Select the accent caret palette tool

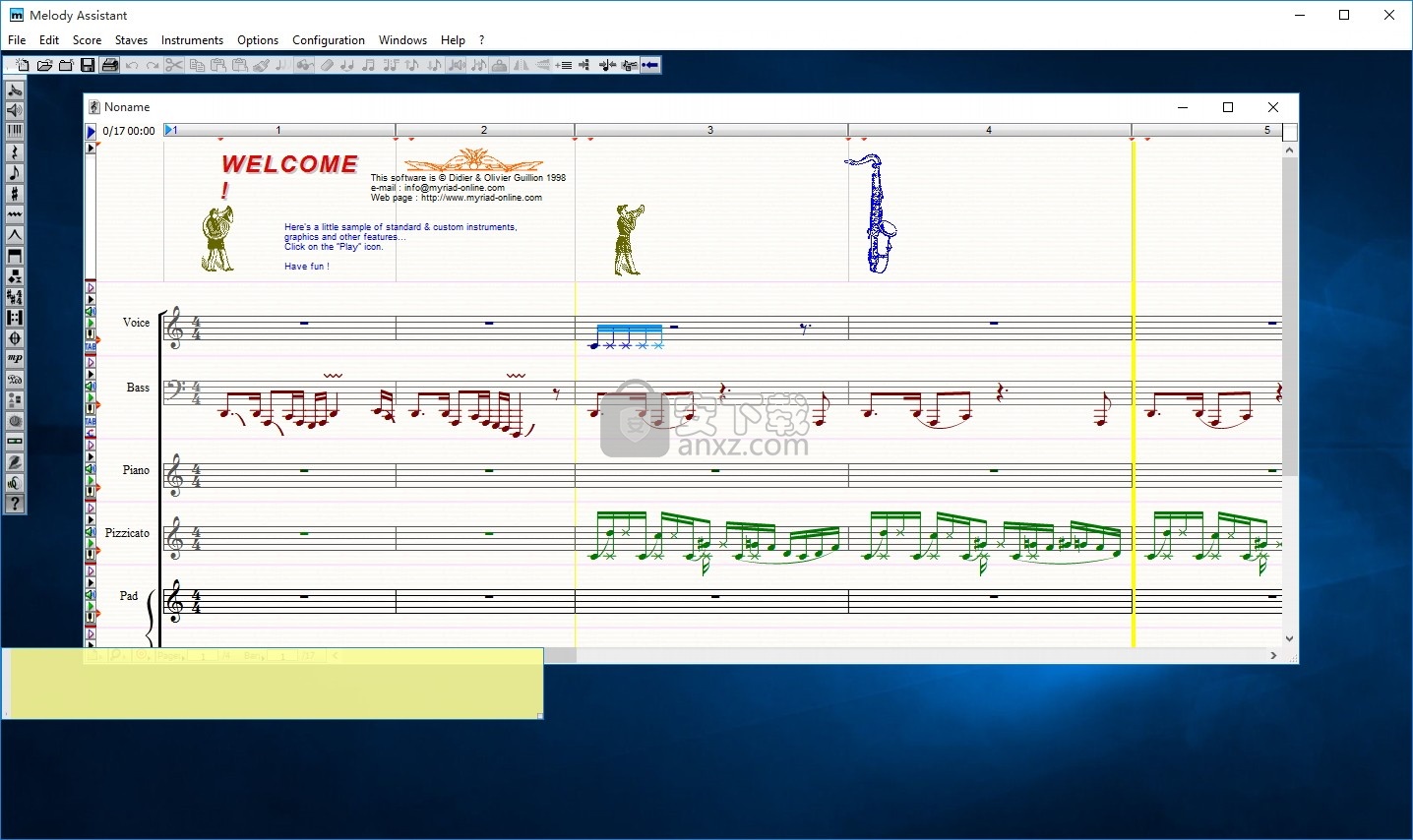(x=15, y=234)
